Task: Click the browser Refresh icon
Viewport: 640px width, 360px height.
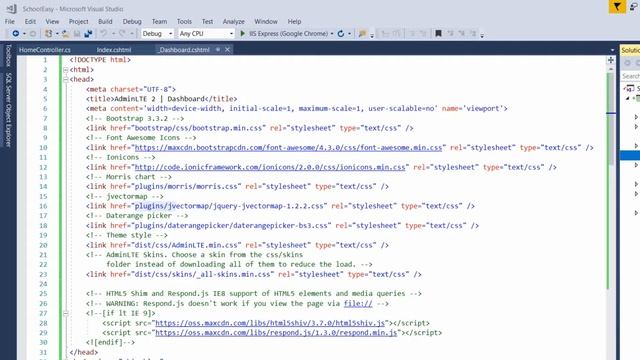Action: click(341, 33)
